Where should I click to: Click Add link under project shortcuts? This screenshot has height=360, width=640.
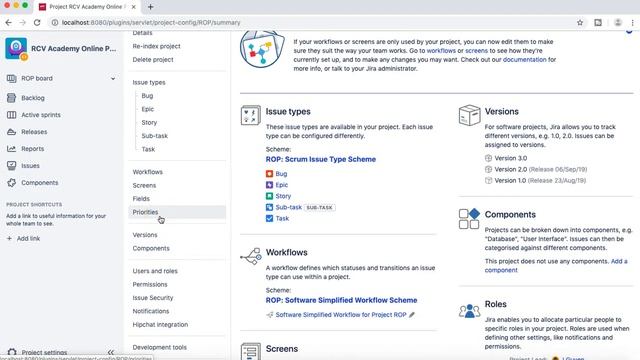(x=28, y=238)
